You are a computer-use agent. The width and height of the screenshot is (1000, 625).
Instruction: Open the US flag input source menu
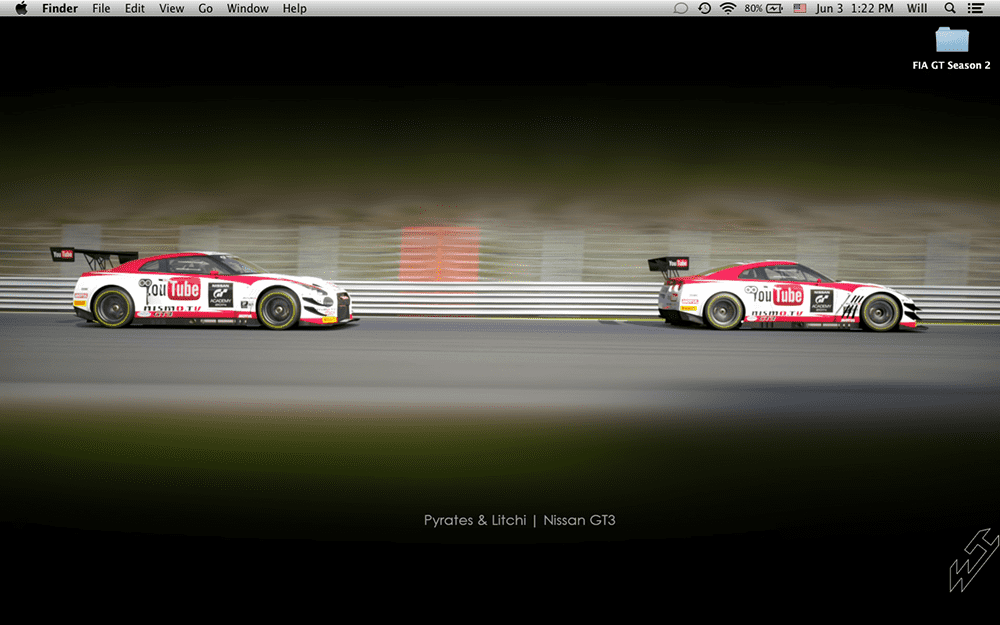click(x=800, y=8)
